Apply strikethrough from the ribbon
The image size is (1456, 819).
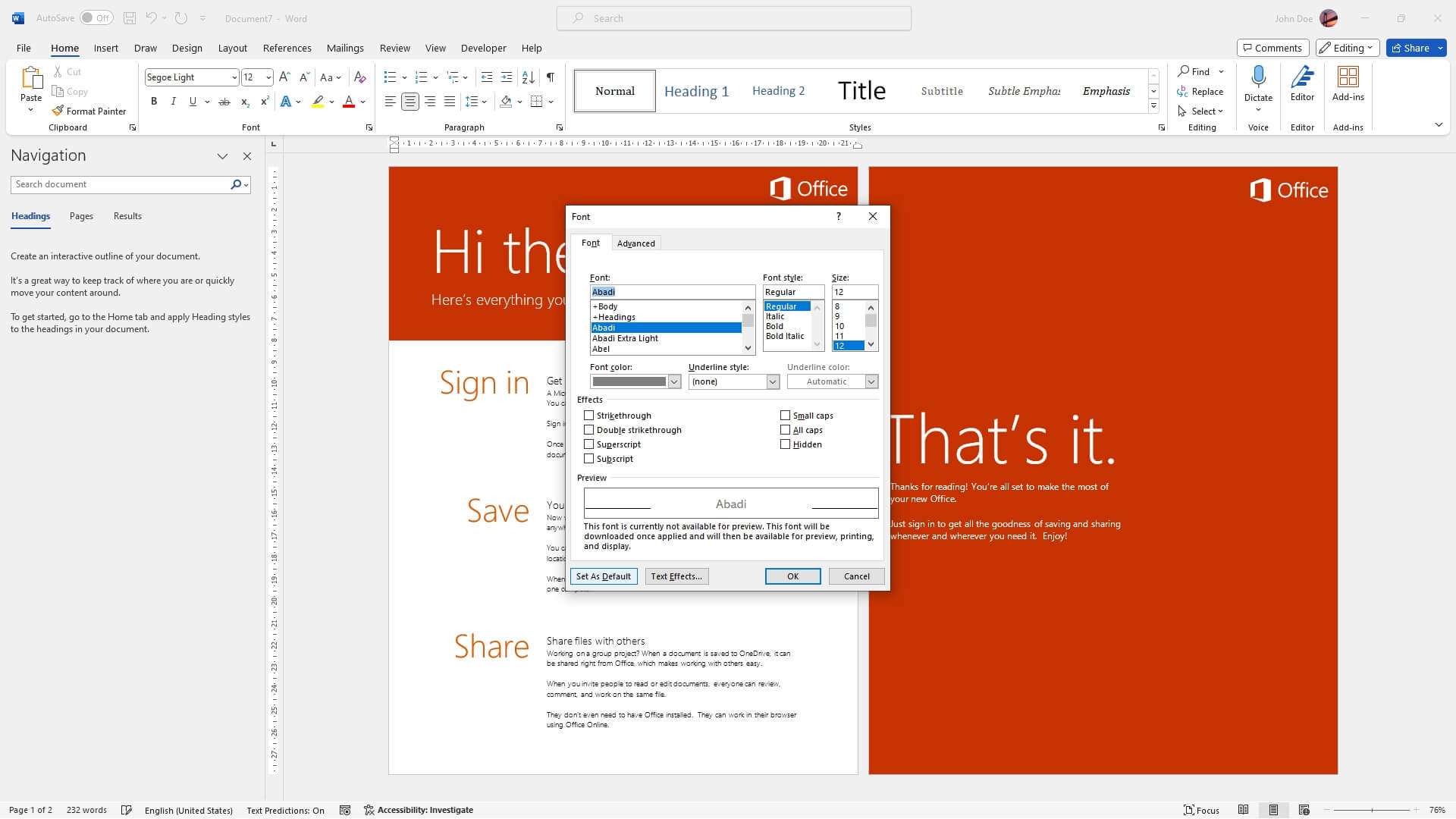pos(224,102)
